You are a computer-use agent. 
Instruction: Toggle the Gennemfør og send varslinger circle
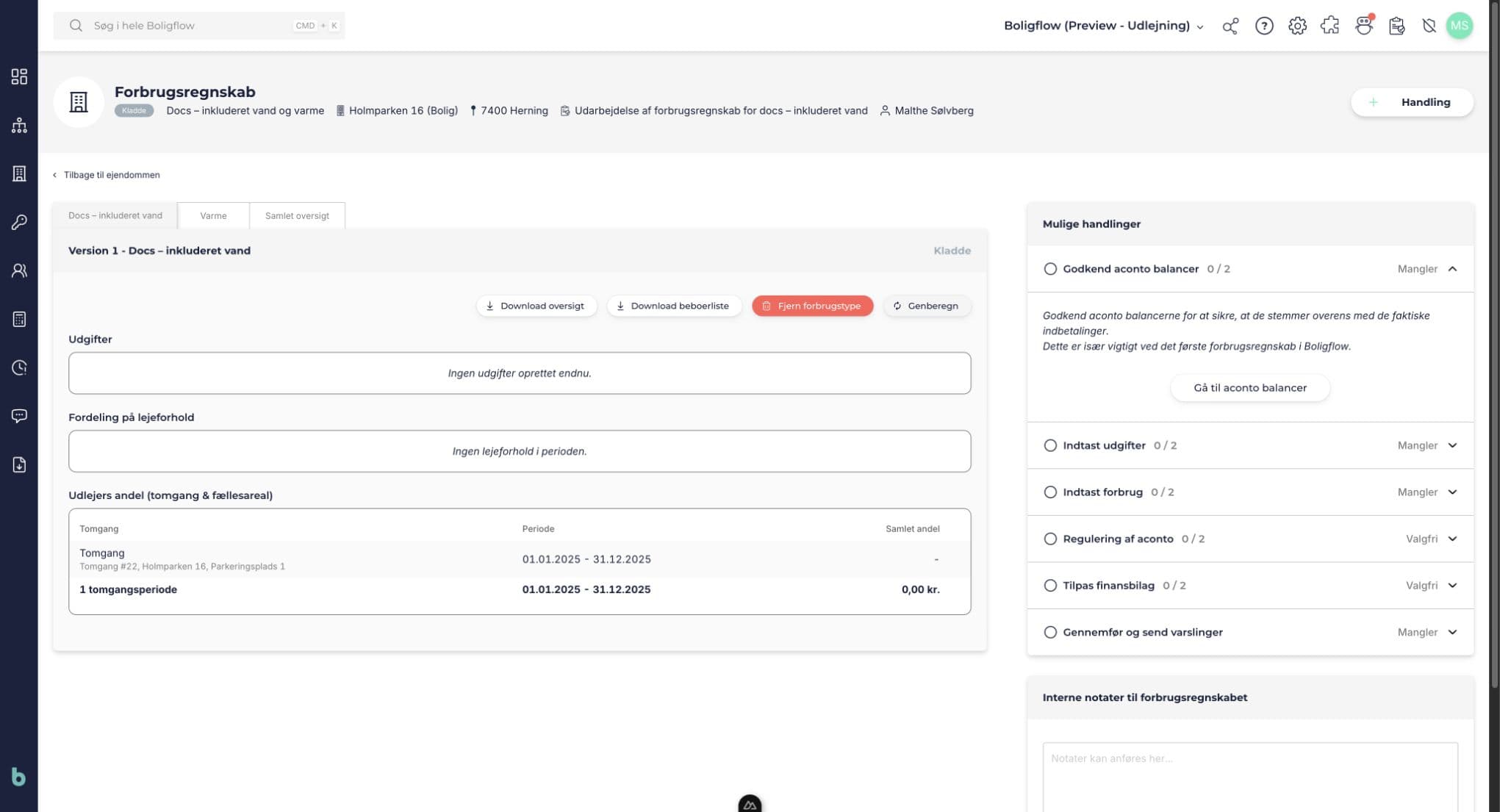pyautogui.click(x=1050, y=632)
